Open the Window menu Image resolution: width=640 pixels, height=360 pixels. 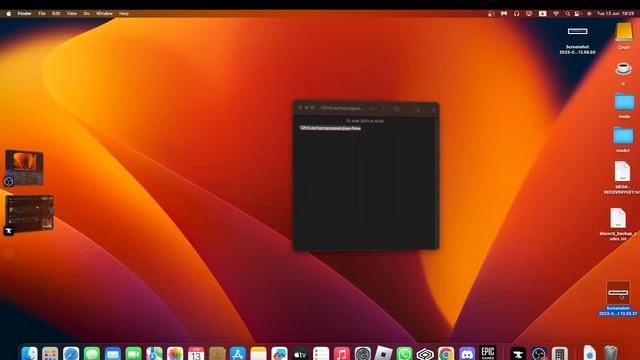click(104, 13)
